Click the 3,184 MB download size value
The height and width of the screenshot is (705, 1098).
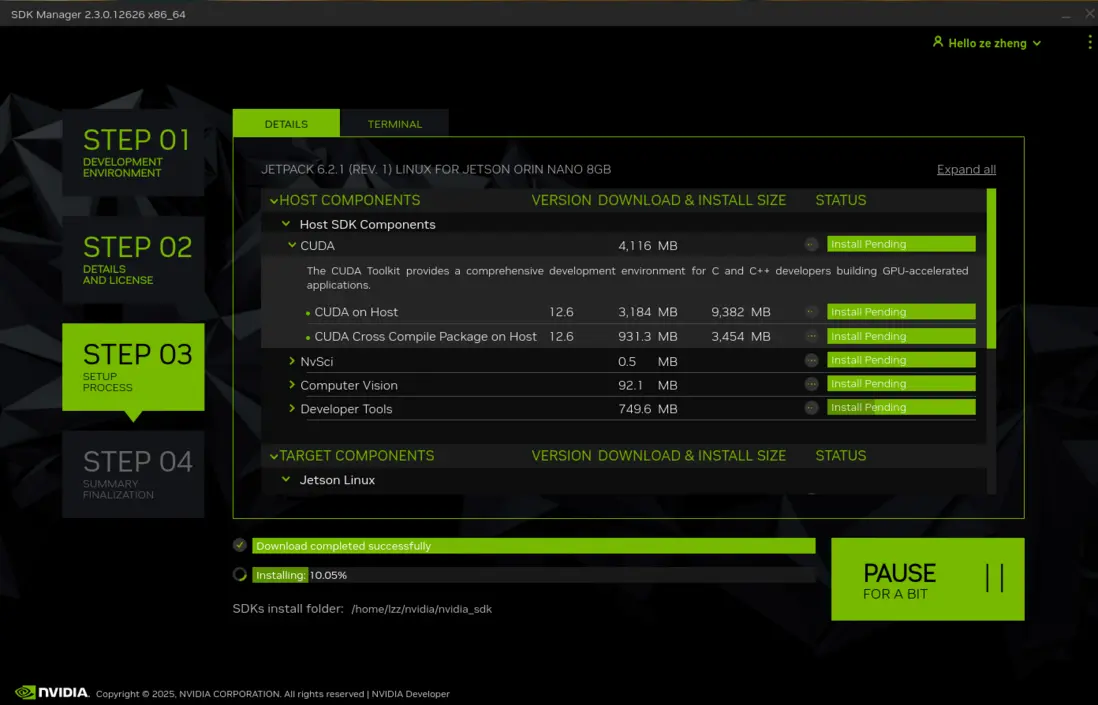tap(648, 312)
